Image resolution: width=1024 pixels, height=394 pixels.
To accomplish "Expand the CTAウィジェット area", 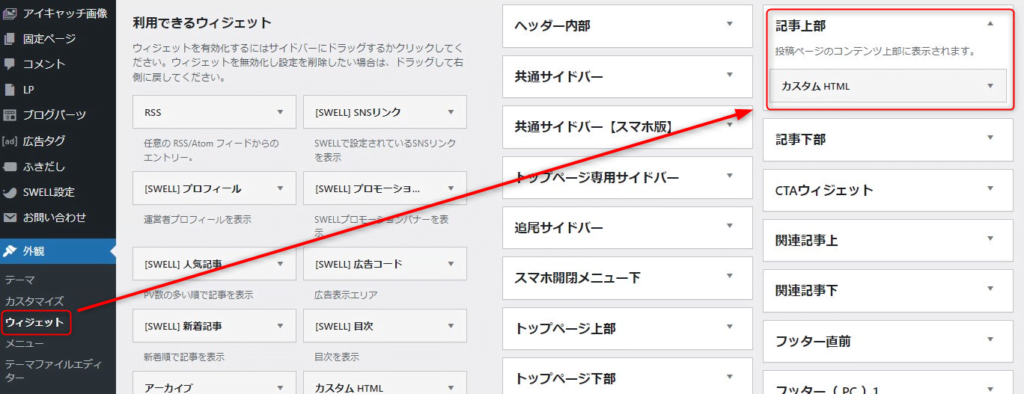I will [x=990, y=189].
